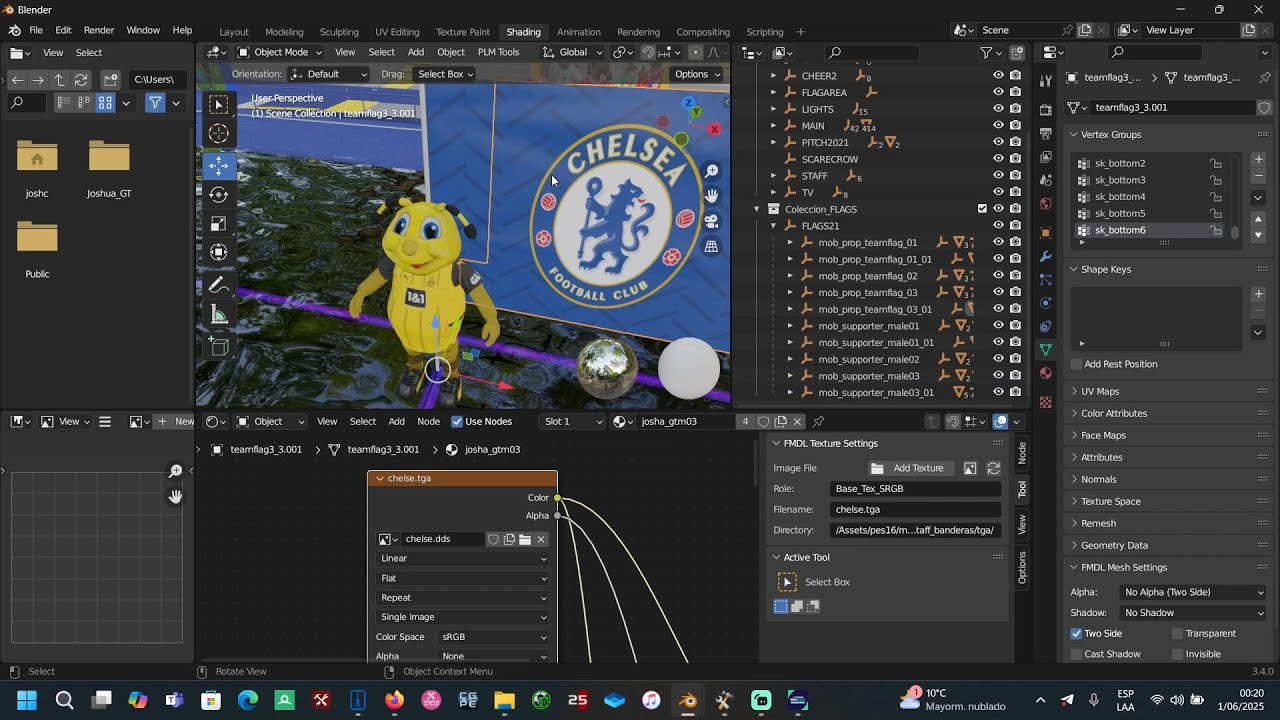The width and height of the screenshot is (1280, 720).
Task: Enable the Transparent checkbox
Action: click(1177, 633)
